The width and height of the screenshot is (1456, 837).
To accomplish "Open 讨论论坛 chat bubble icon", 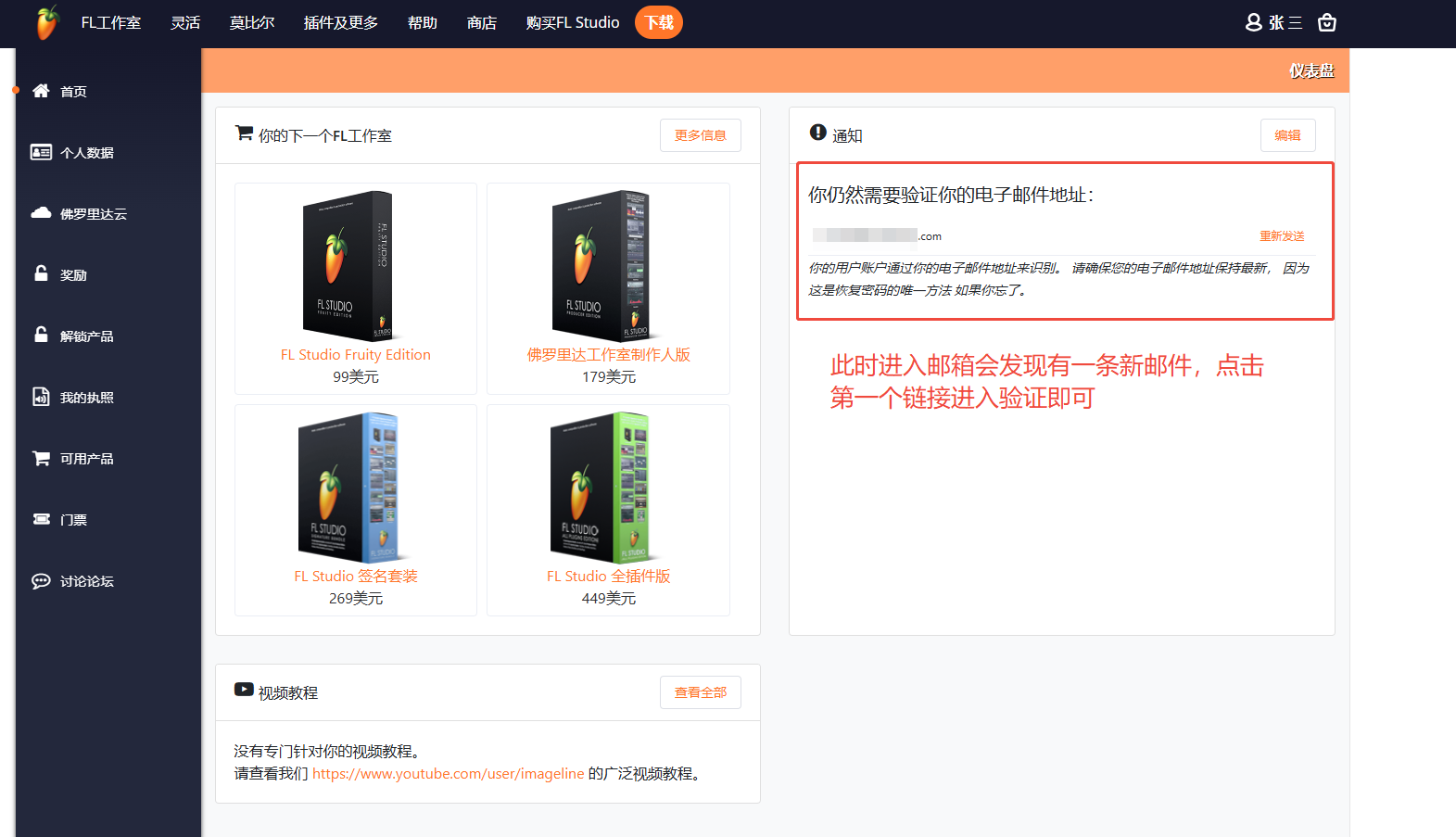I will click(x=41, y=581).
